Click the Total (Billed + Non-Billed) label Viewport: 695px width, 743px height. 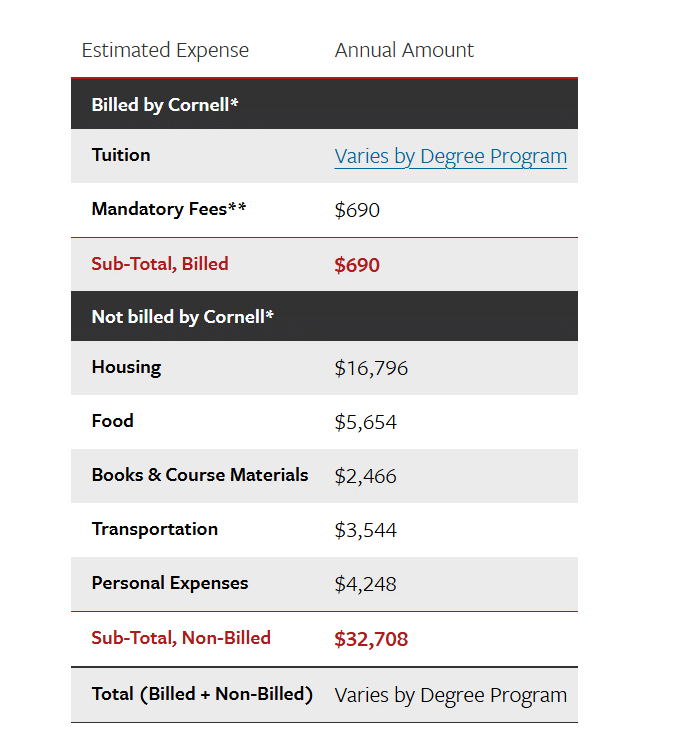point(202,694)
